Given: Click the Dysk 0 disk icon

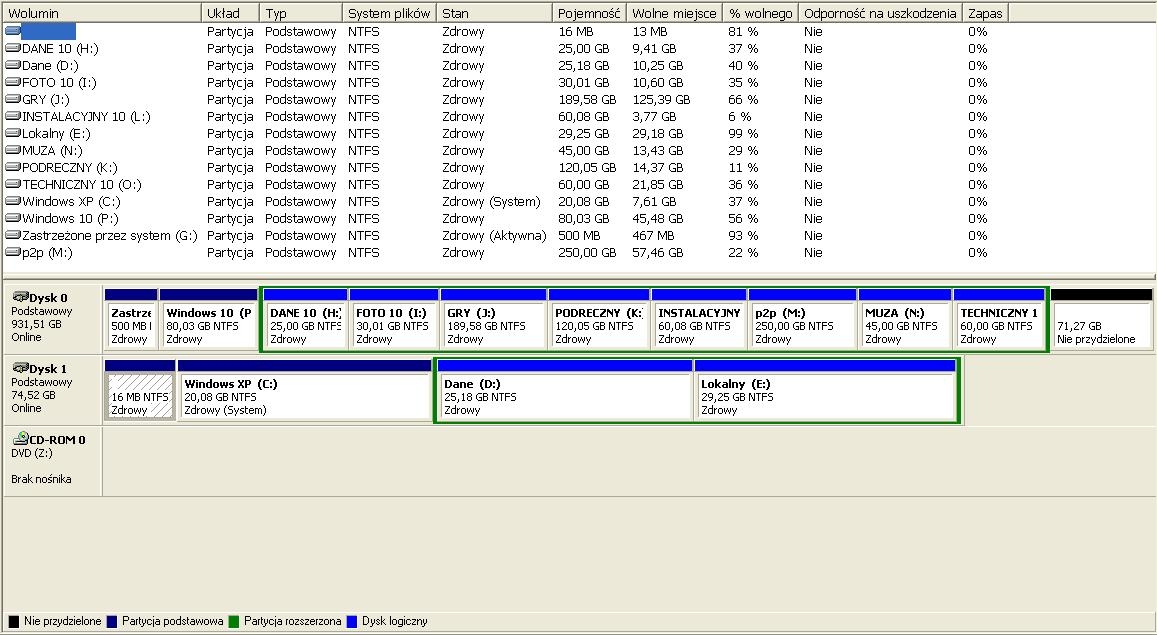Looking at the screenshot, I should coord(21,297).
